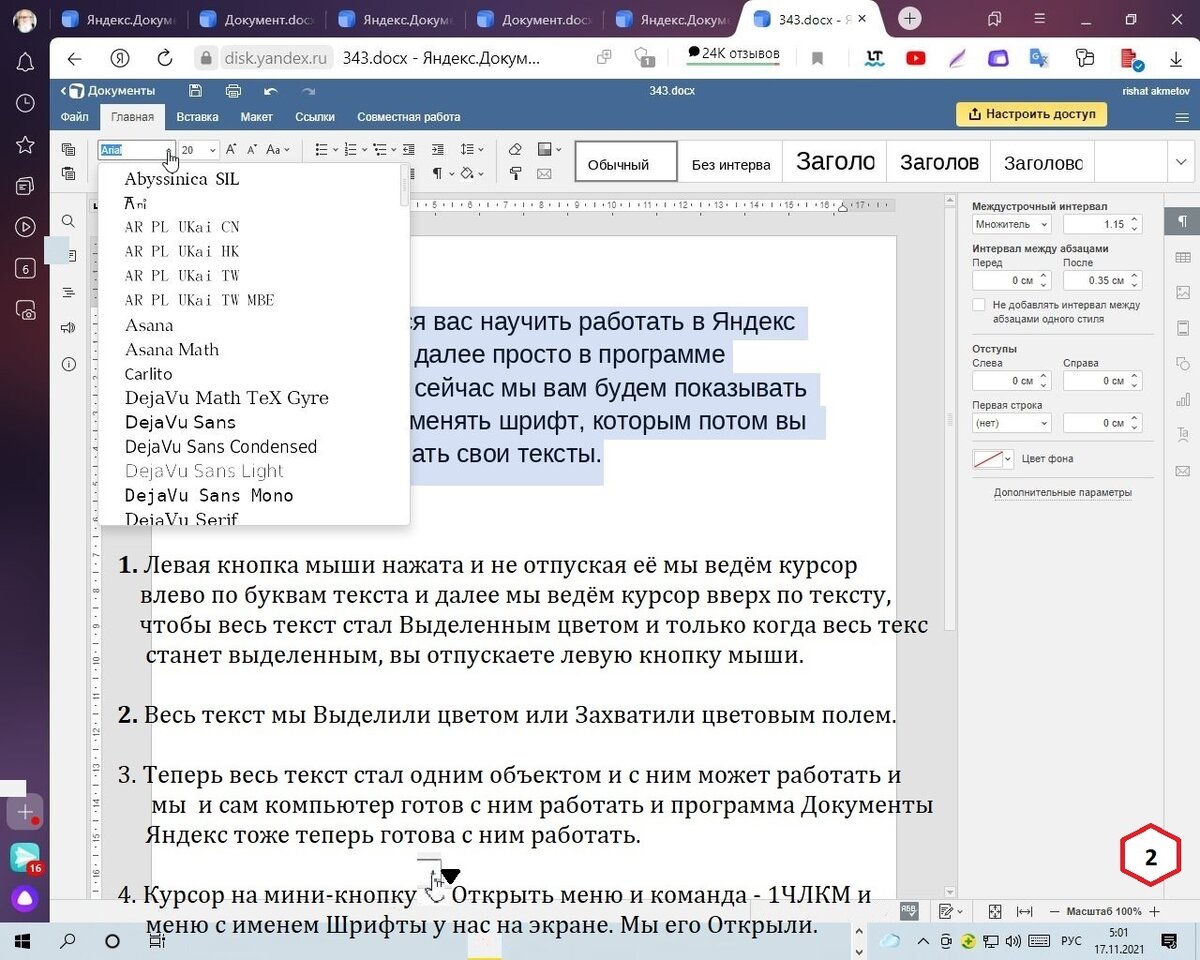Increase font size with A+ icon
The width and height of the screenshot is (1200, 960).
(231, 150)
